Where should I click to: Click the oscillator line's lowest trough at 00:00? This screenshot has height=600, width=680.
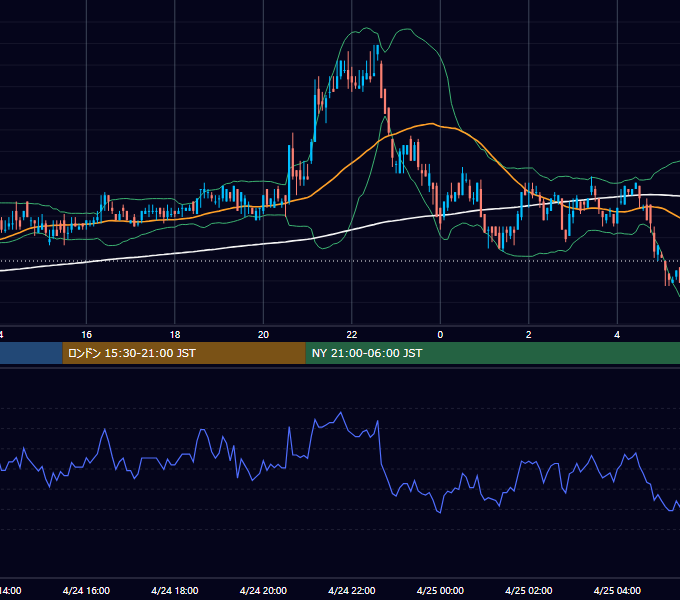440,512
